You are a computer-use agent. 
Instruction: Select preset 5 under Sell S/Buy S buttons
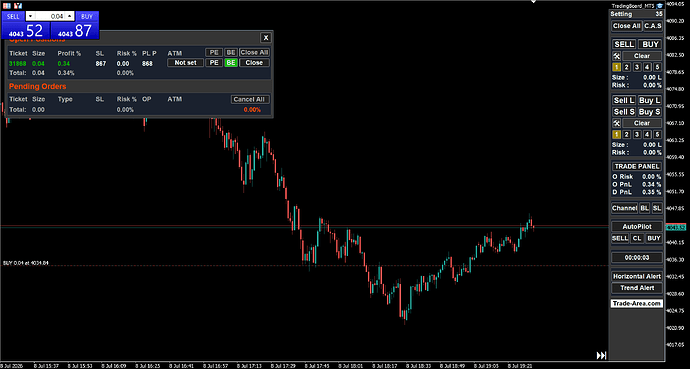657,135
